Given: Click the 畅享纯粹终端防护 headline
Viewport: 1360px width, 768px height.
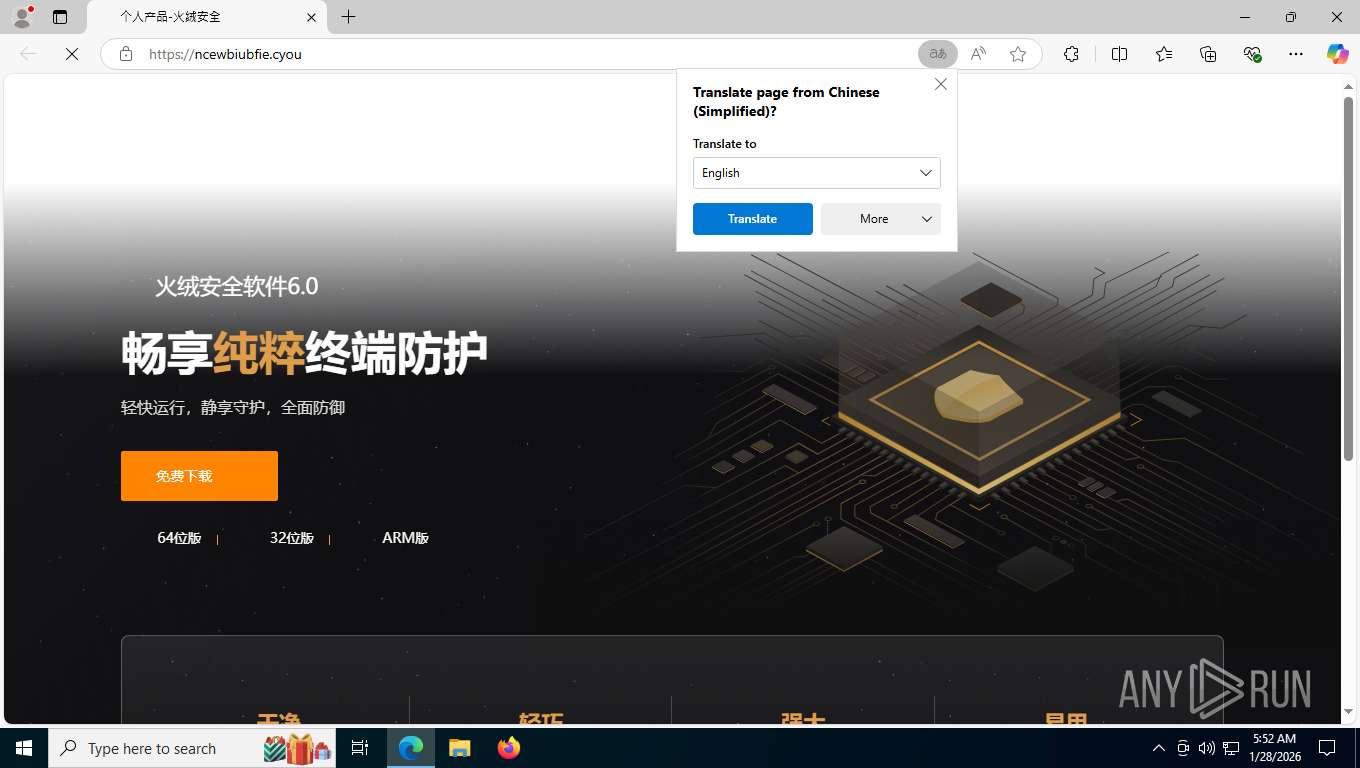Looking at the screenshot, I should tap(304, 353).
